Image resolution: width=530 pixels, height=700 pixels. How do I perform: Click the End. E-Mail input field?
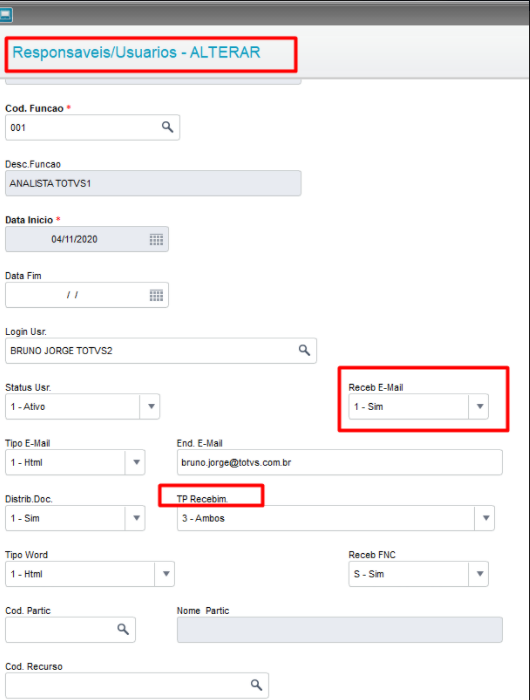click(x=340, y=462)
